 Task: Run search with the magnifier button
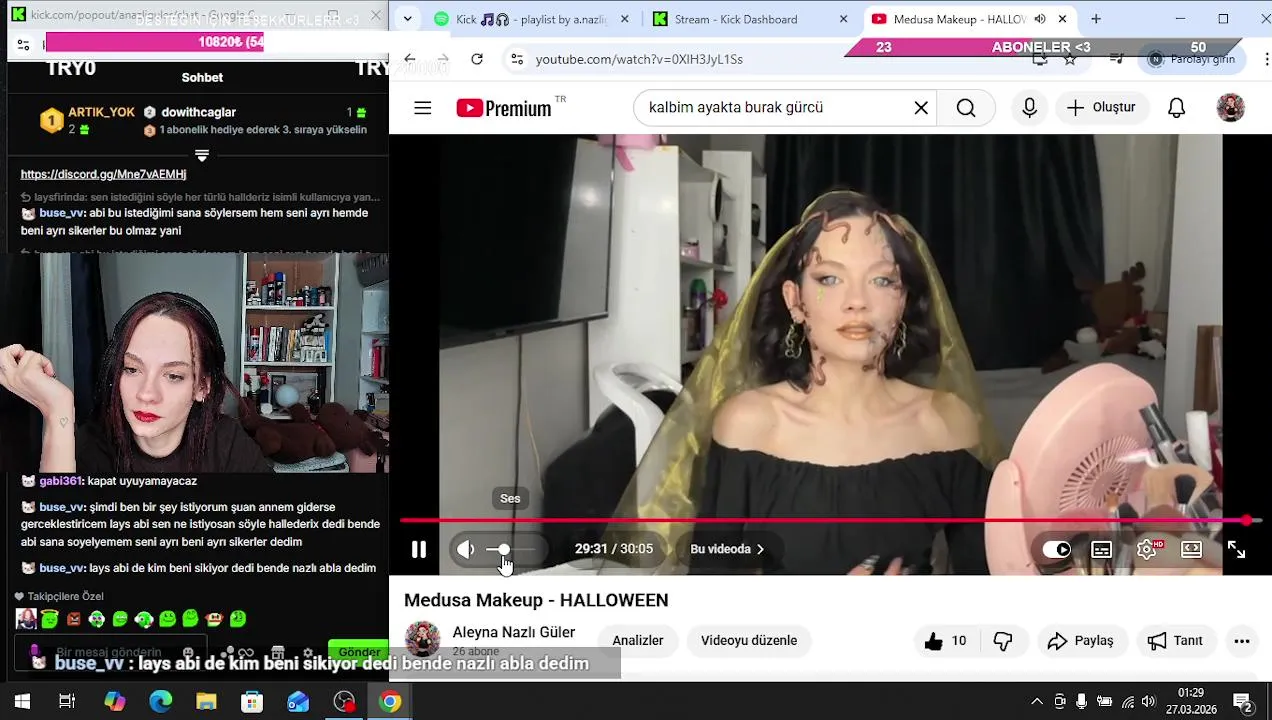click(966, 107)
